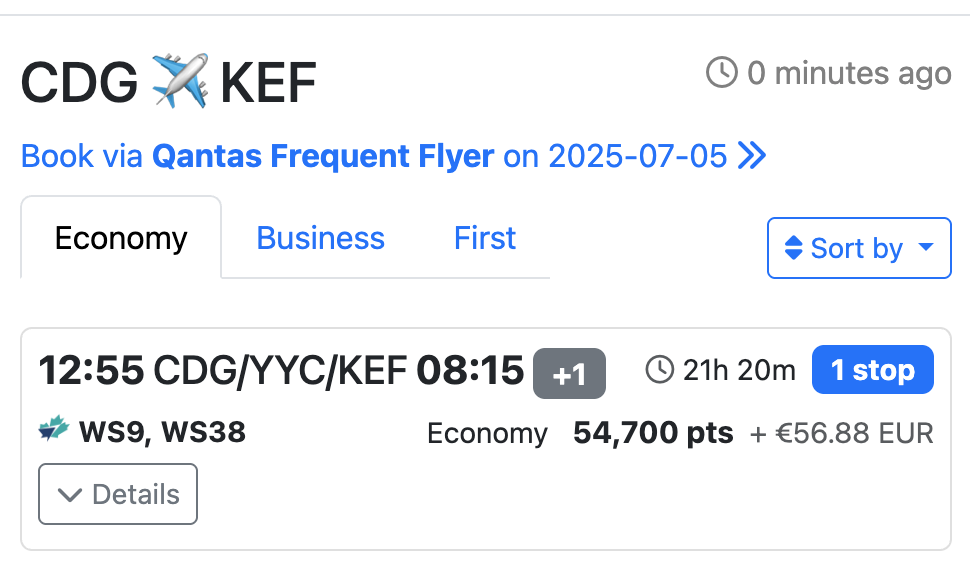Viewport: 970px width, 588px height.
Task: Click the chevron inside the Details button
Action: click(x=69, y=495)
